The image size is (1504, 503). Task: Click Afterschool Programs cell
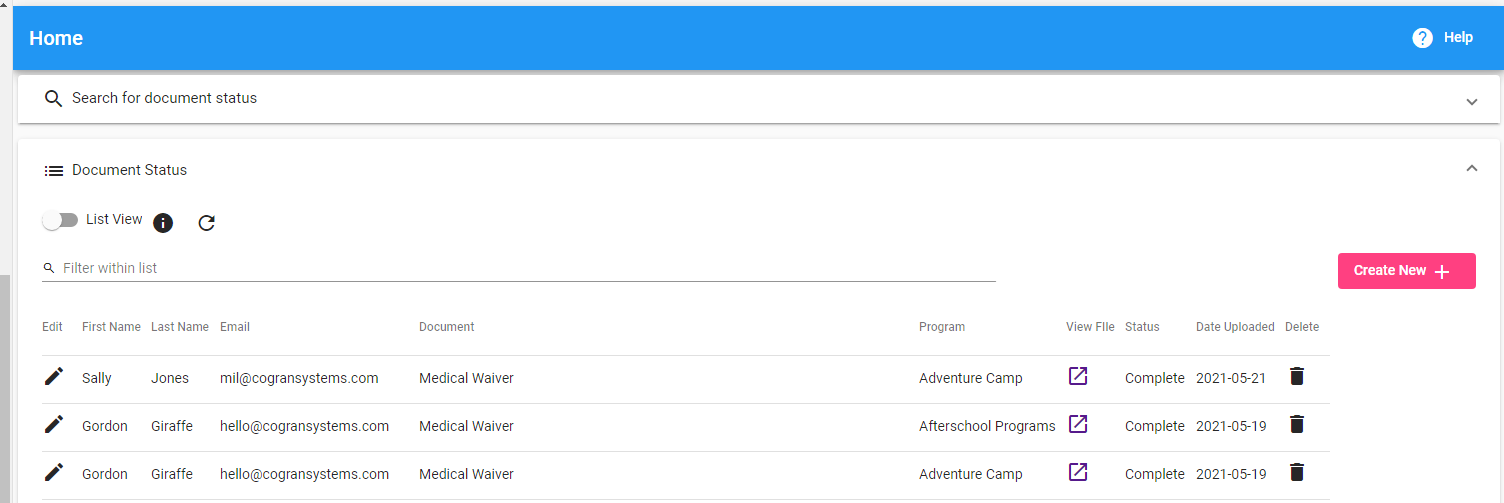tap(987, 426)
